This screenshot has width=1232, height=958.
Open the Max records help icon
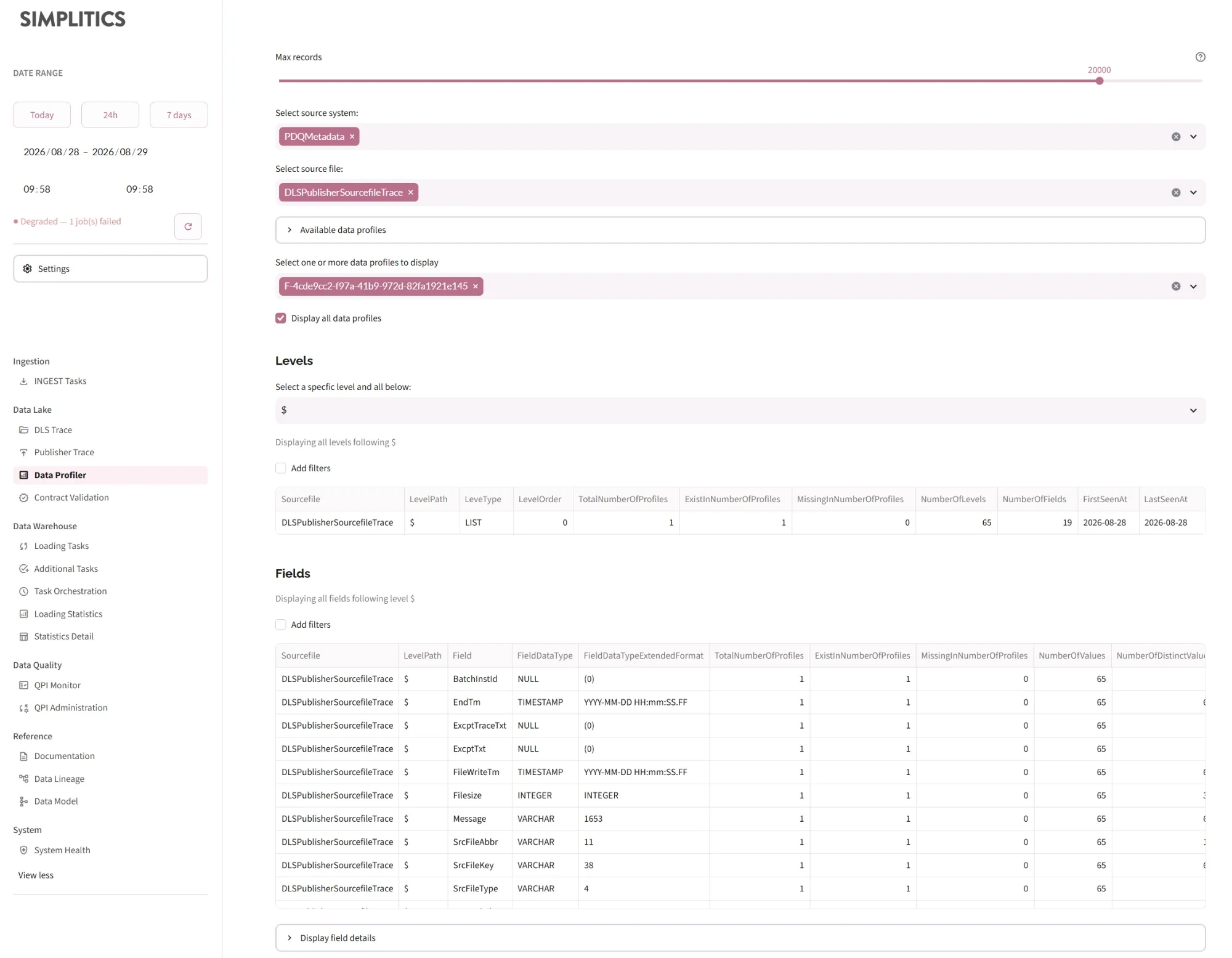click(1200, 57)
